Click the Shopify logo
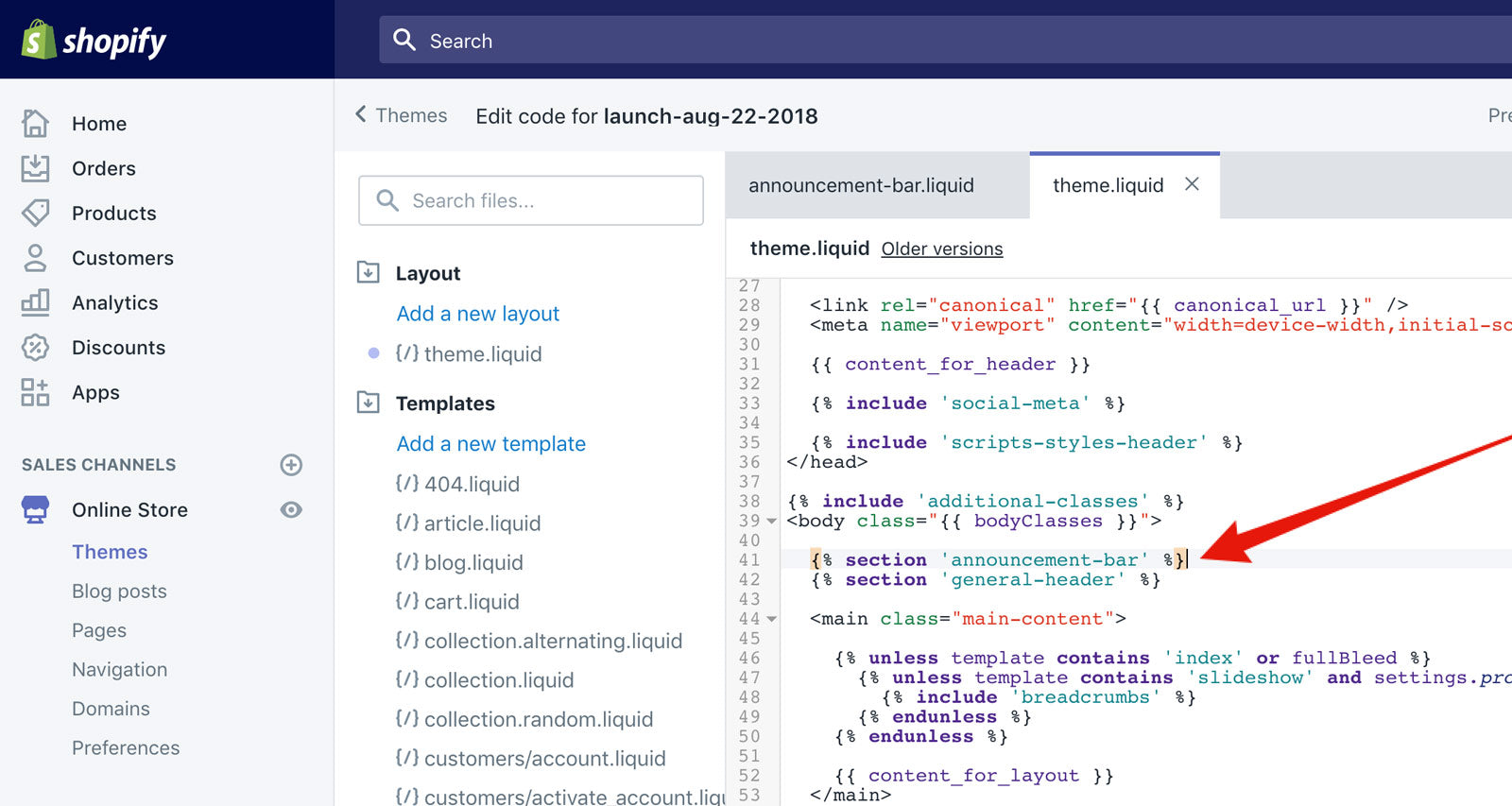 94,40
